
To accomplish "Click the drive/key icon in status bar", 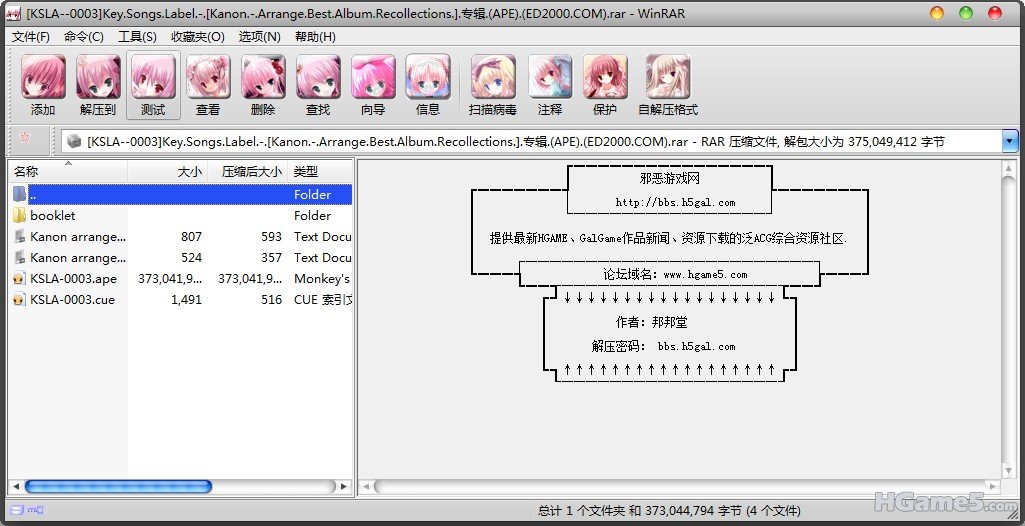I will point(26,510).
